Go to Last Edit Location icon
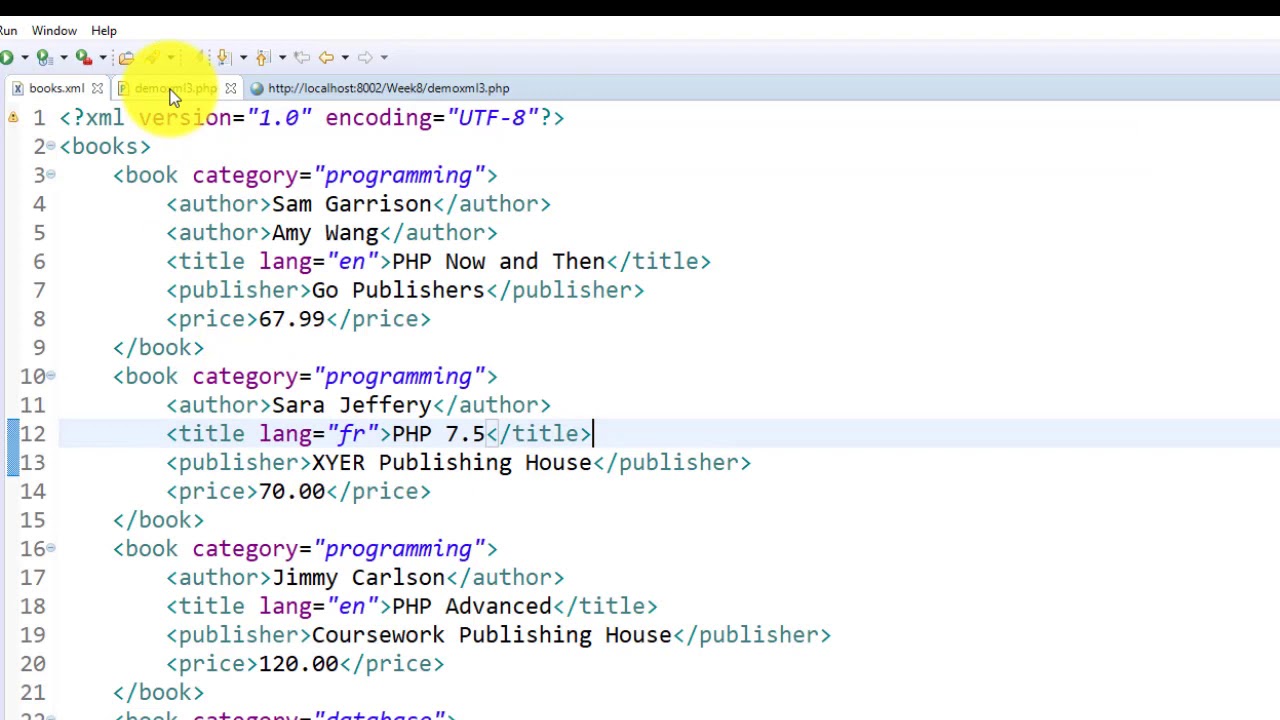The image size is (1280, 720). tap(302, 57)
